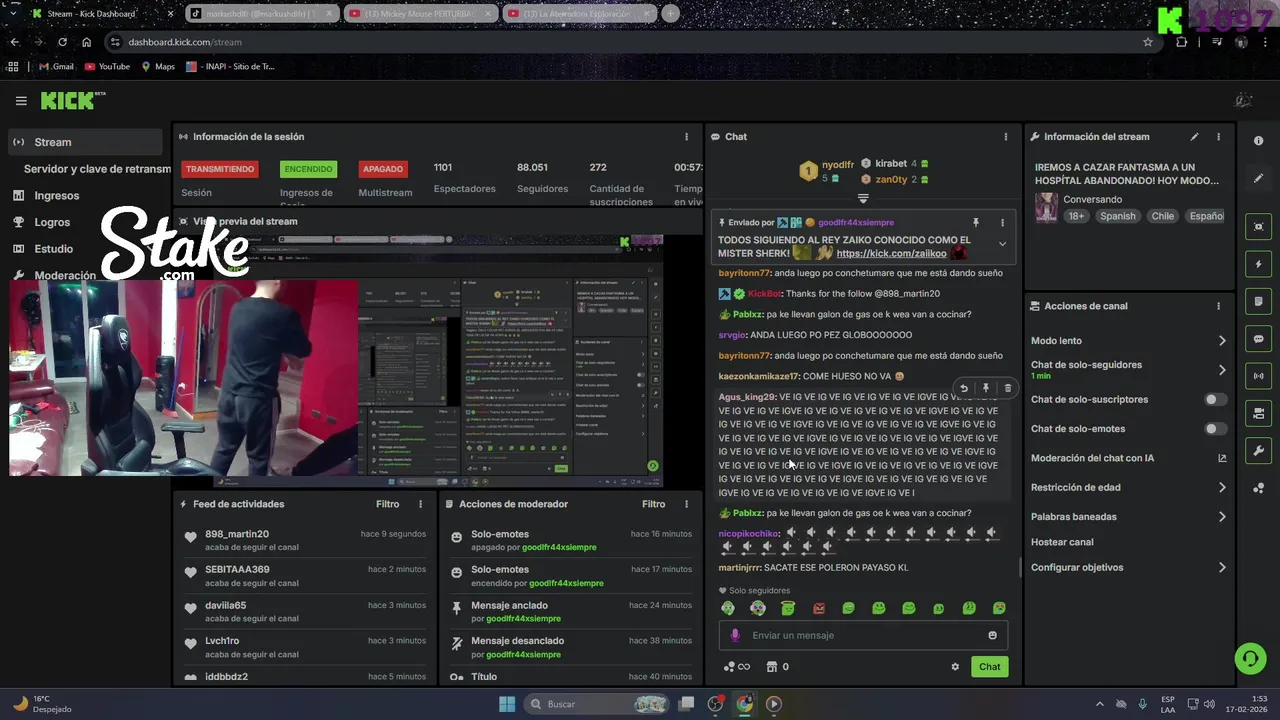Open the YouTube bookmark
The height and width of the screenshot is (720, 1280).
click(107, 67)
